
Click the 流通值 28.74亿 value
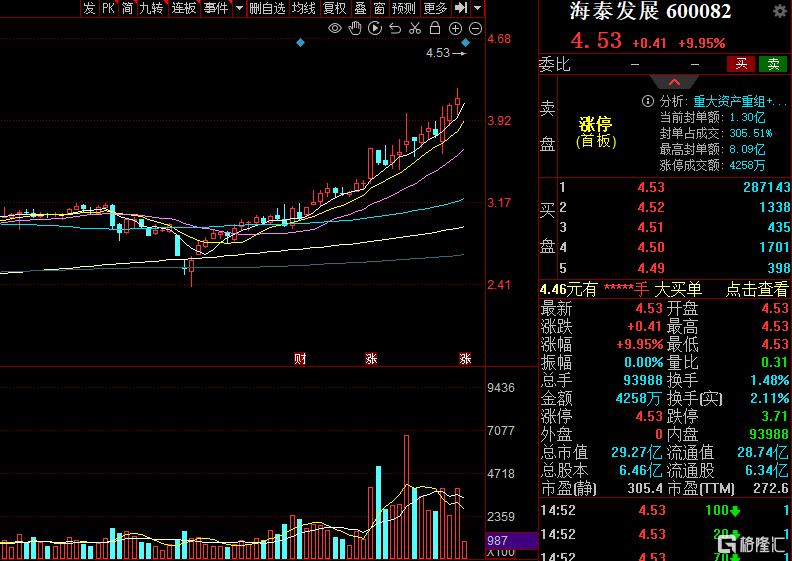click(762, 452)
